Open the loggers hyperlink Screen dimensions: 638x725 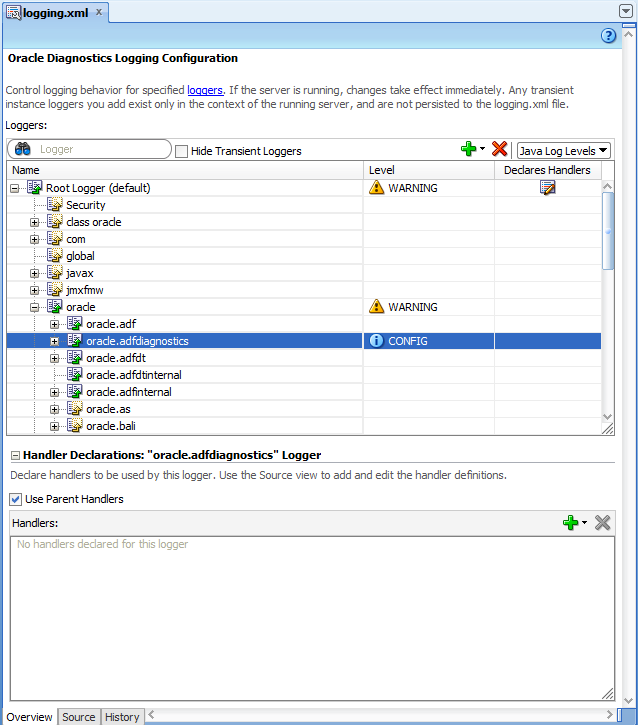coord(205,90)
